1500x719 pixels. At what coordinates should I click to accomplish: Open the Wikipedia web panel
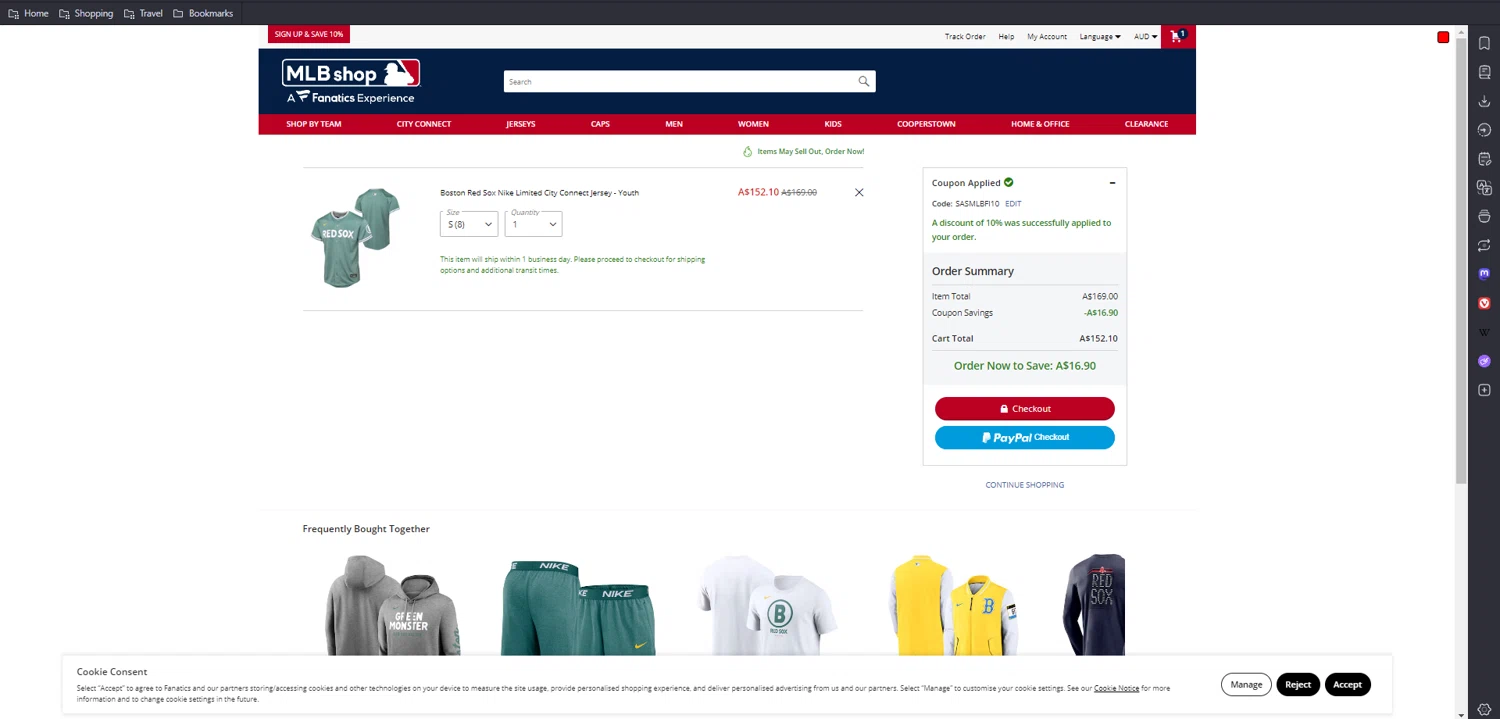(x=1484, y=332)
